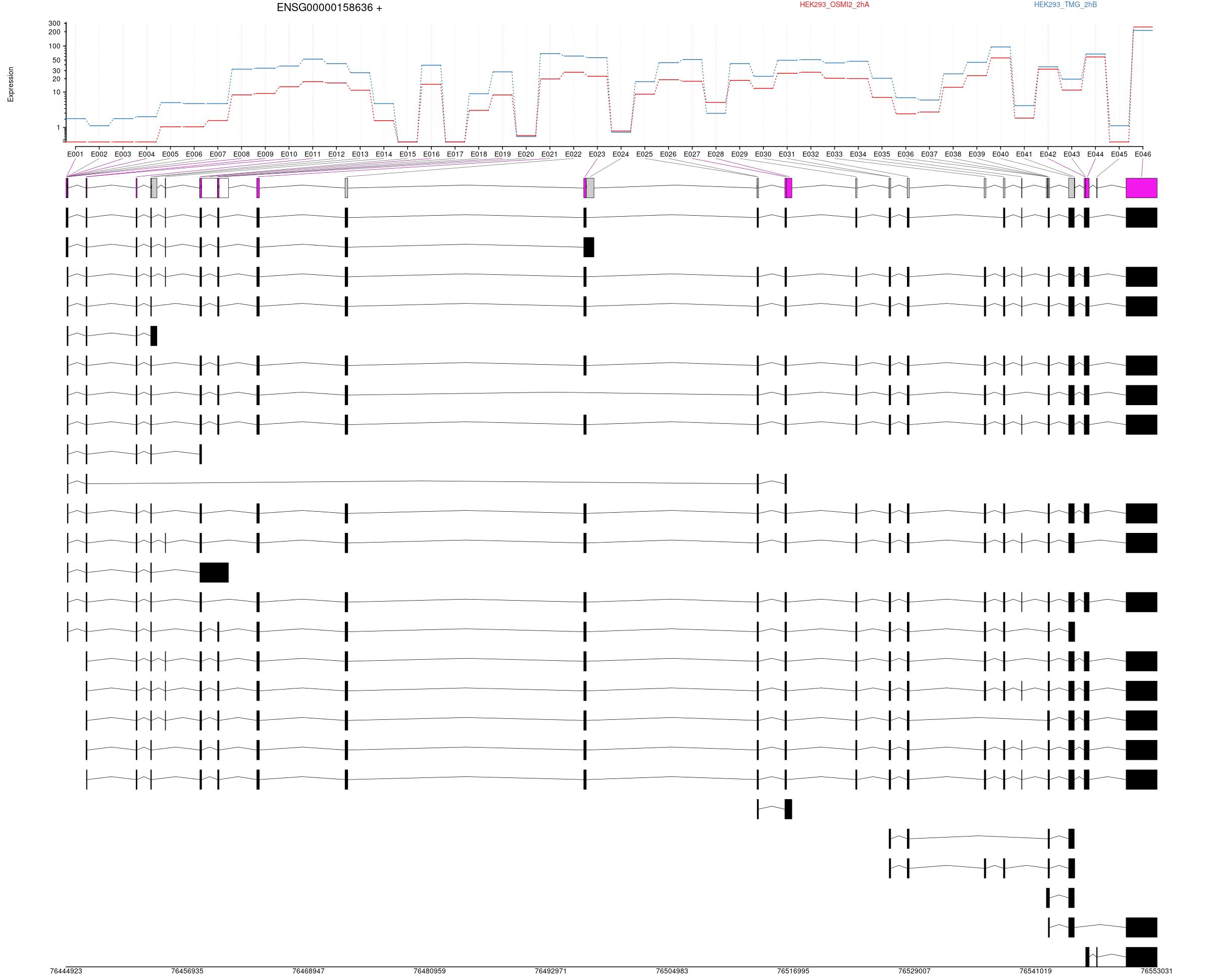The width and height of the screenshot is (1212, 980).
Task: Click genomic coordinate 76516995
Action: [x=793, y=971]
